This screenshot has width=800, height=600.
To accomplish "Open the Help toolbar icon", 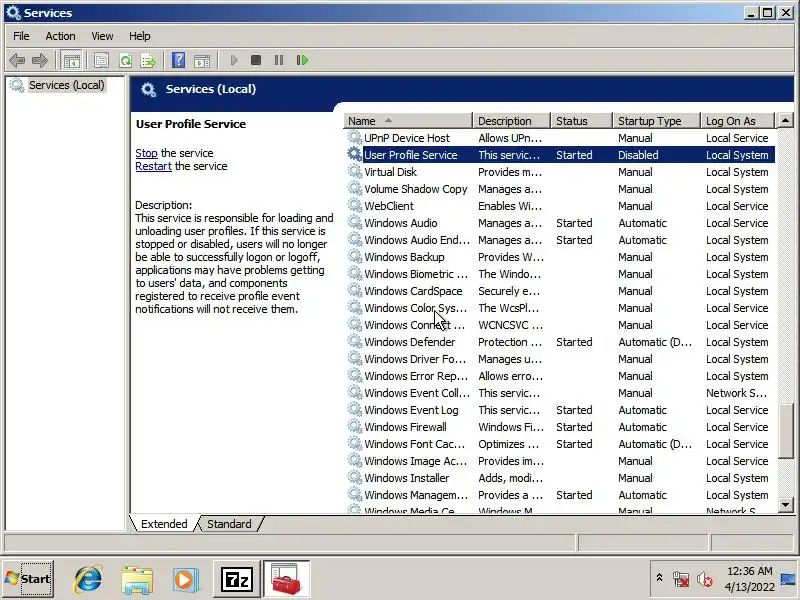I will coord(178,60).
